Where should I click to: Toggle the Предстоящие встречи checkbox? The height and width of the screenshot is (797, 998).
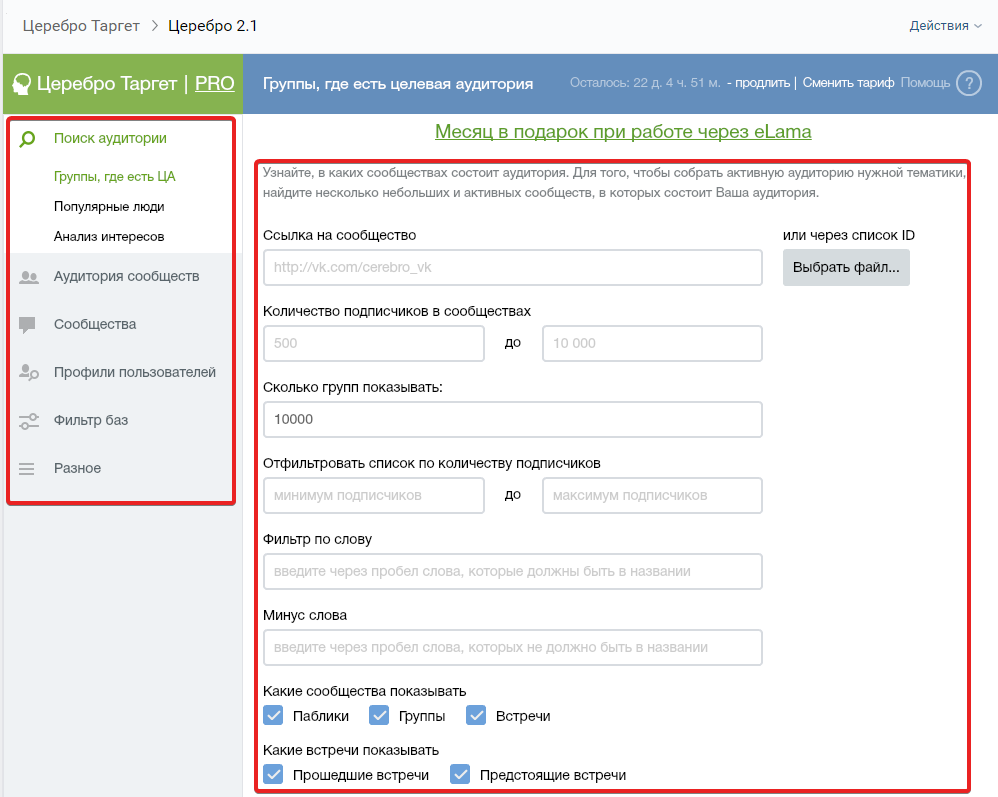coord(460,775)
